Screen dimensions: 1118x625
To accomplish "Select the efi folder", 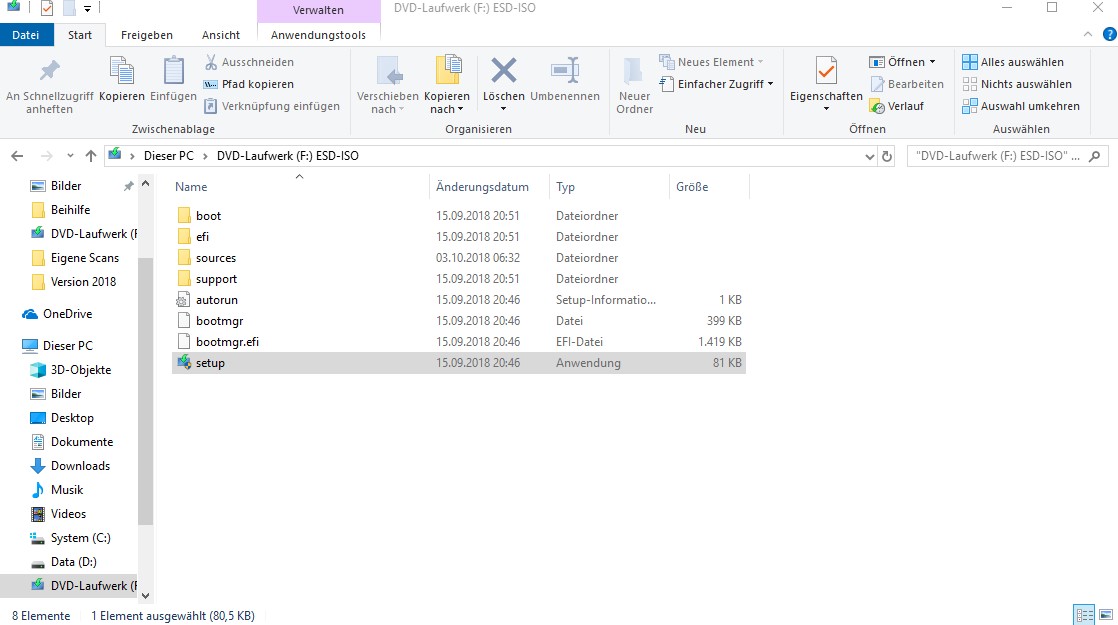I will pyautogui.click(x=458, y=237).
